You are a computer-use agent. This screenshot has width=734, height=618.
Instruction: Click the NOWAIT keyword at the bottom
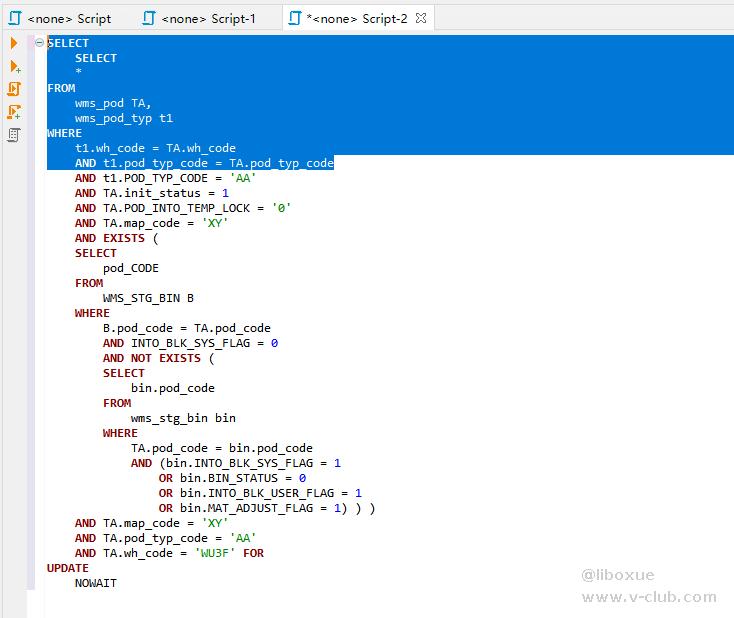95,583
